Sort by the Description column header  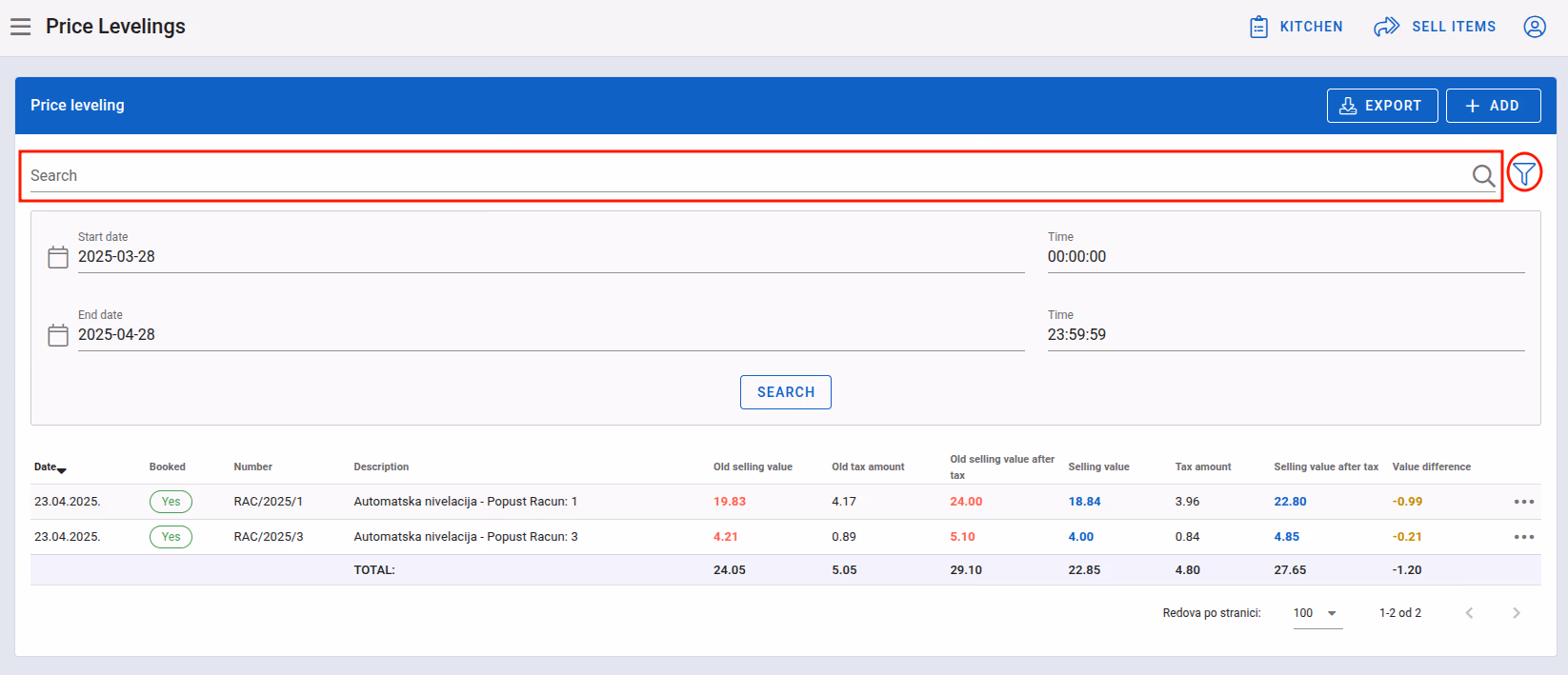(x=381, y=467)
